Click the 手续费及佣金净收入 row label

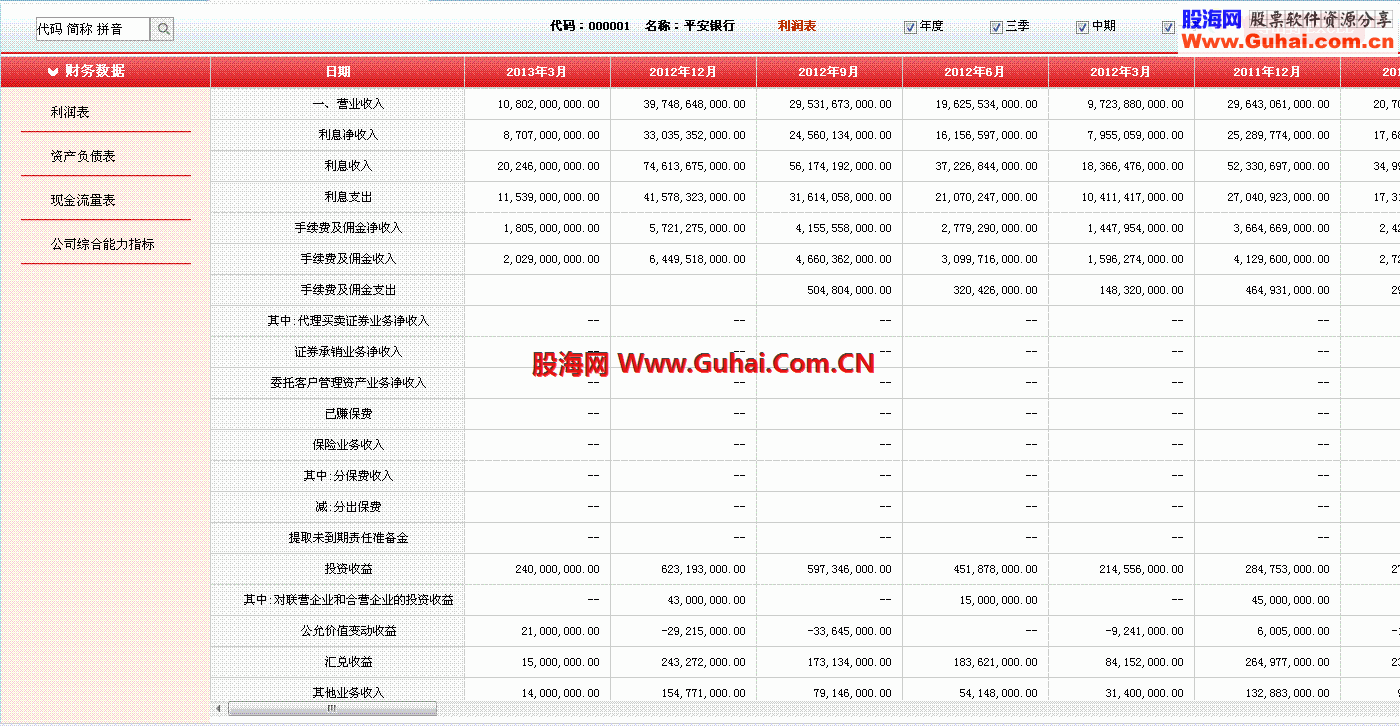[x=348, y=228]
